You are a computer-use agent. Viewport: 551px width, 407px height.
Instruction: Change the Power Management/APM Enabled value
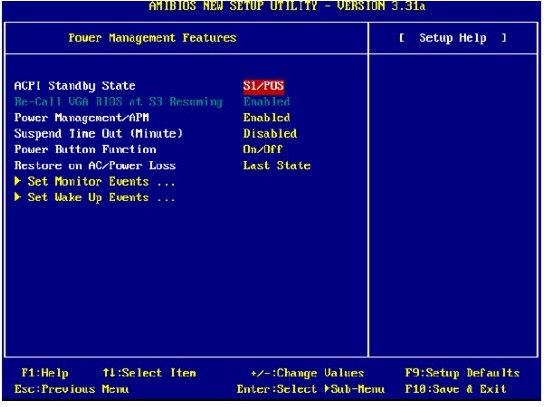[266, 118]
